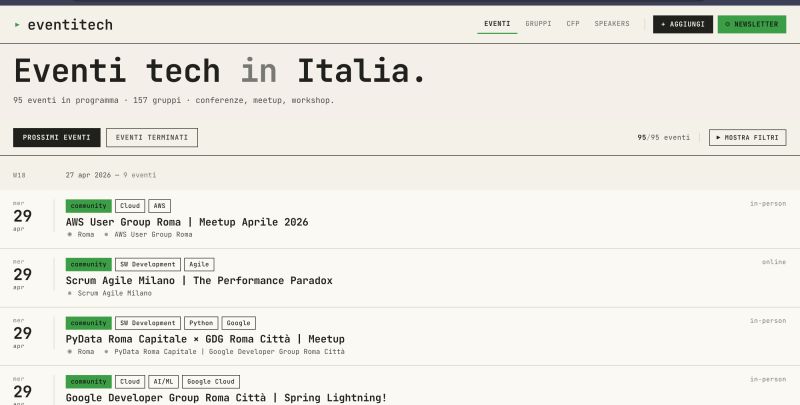Click the group icon before Scrum Agile Milano
This screenshot has height=405, width=800.
click(70, 293)
